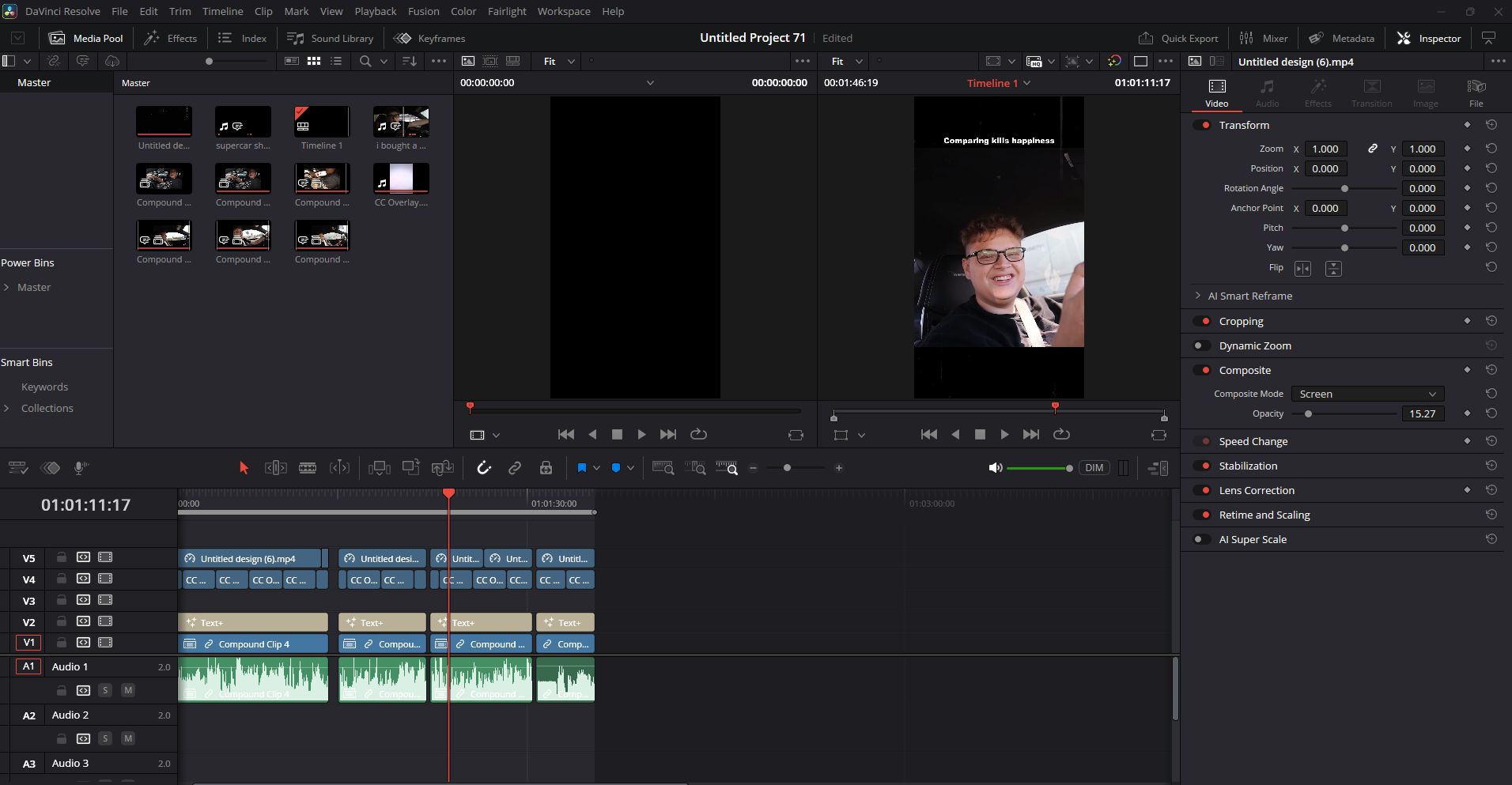Screen dimensions: 1512x785
Task: Reset the Transform section
Action: [1491, 125]
